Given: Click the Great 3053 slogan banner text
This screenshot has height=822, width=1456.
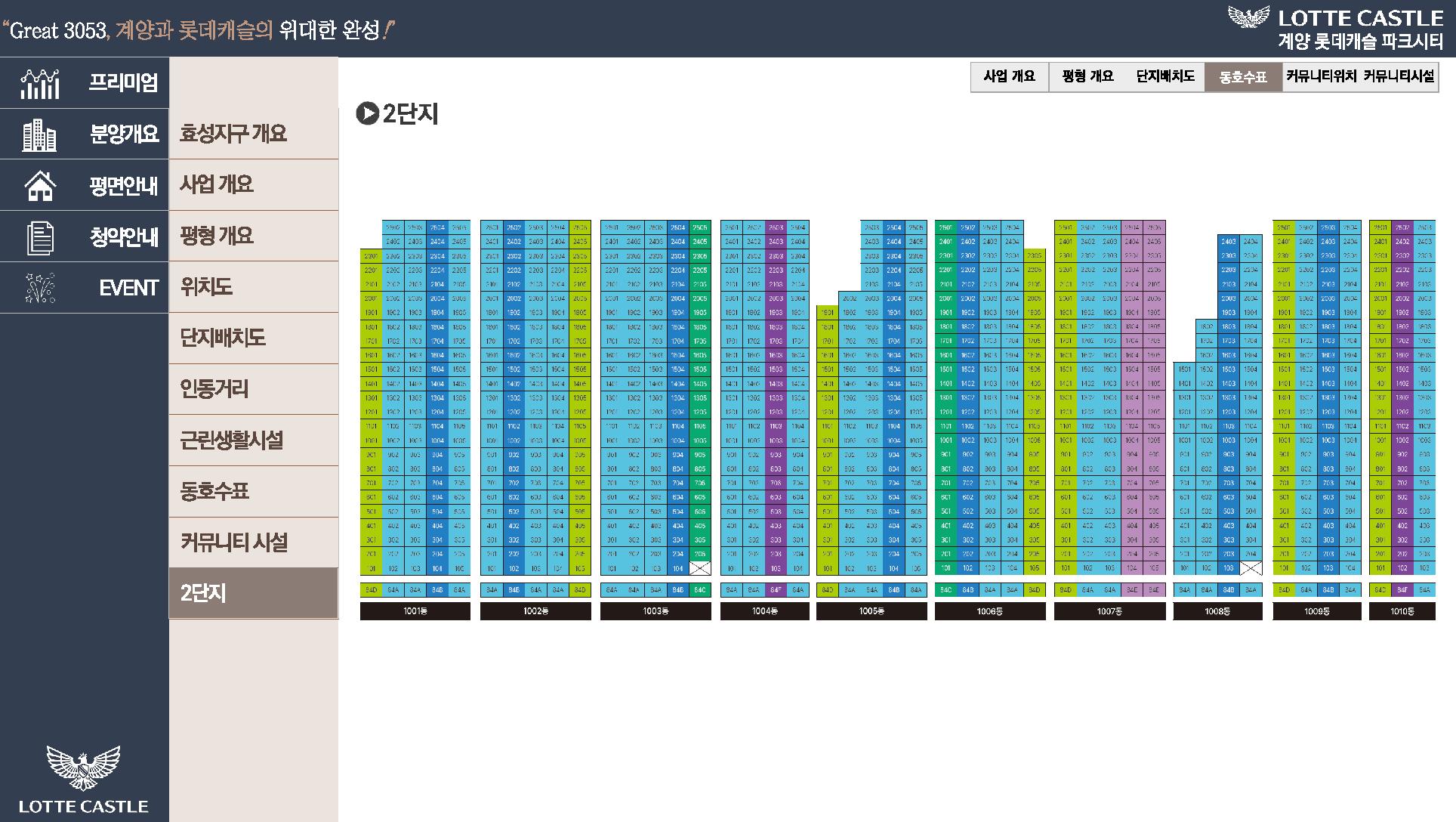Looking at the screenshot, I should click(199, 30).
